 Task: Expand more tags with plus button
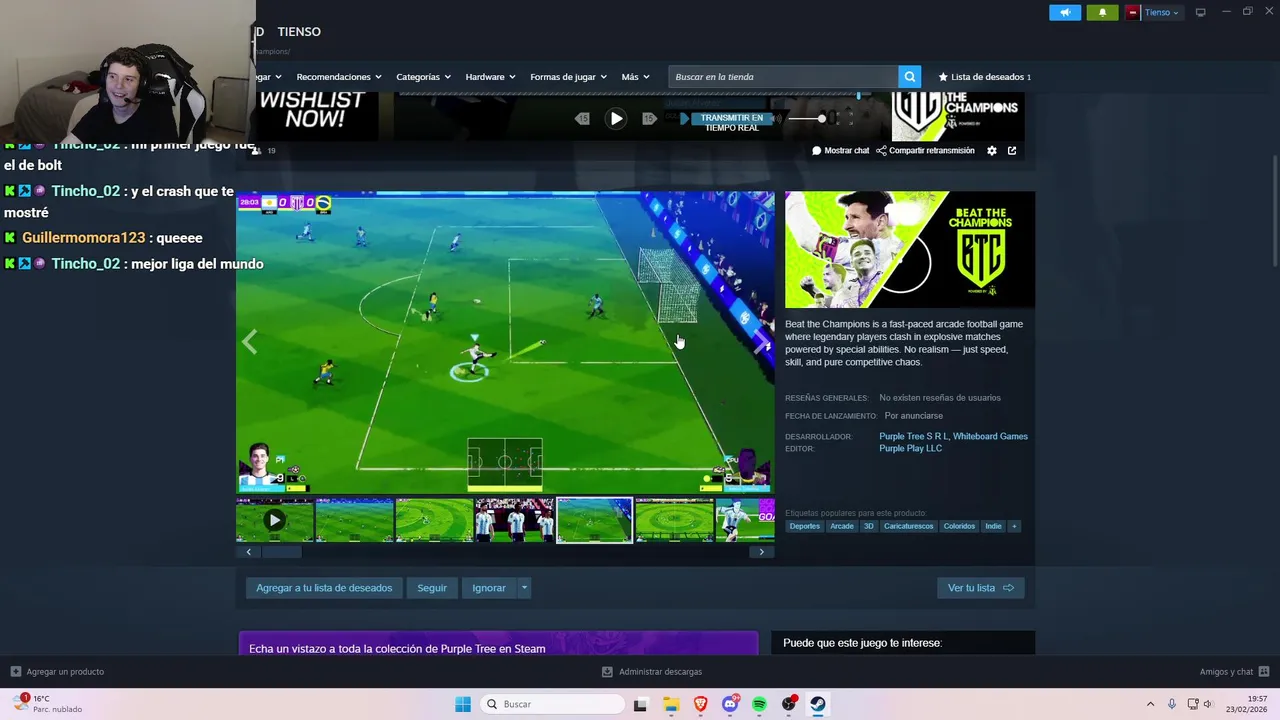click(x=1014, y=526)
